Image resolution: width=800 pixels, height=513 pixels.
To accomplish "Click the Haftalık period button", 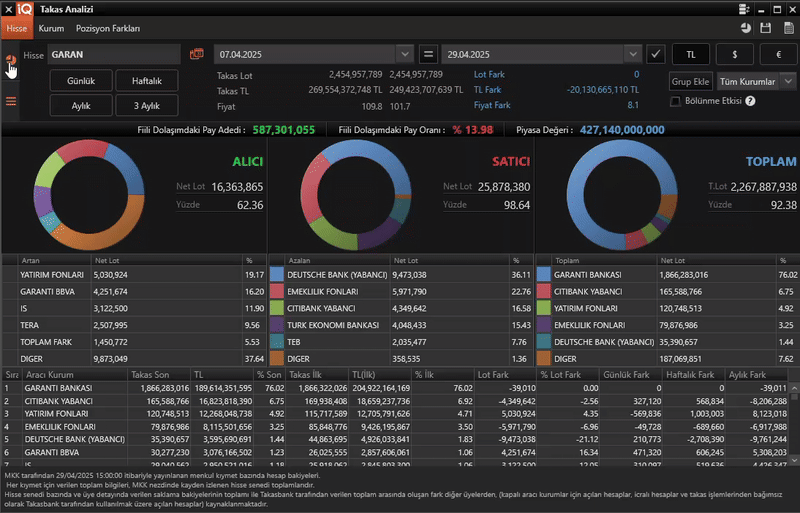I will [147, 81].
